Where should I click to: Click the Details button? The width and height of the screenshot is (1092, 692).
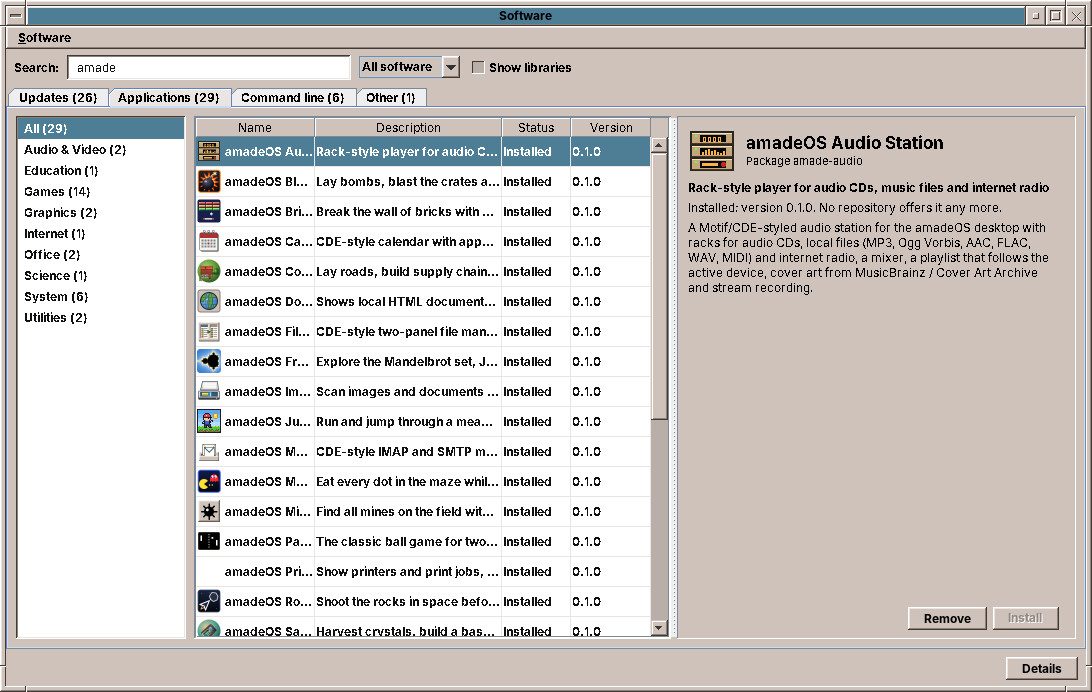tap(1041, 668)
